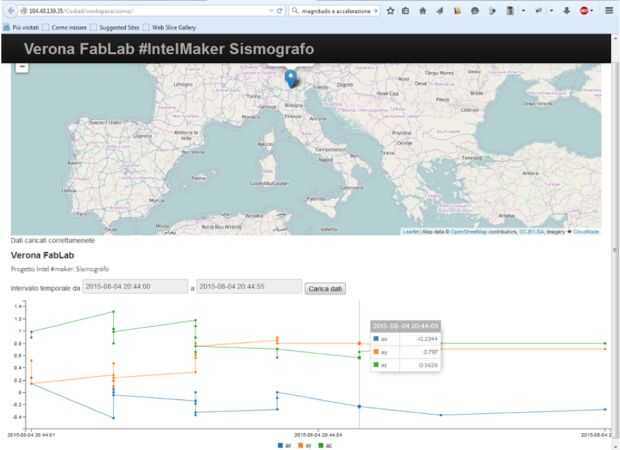Go back using the browser back arrow

pyautogui.click(x=11, y=11)
